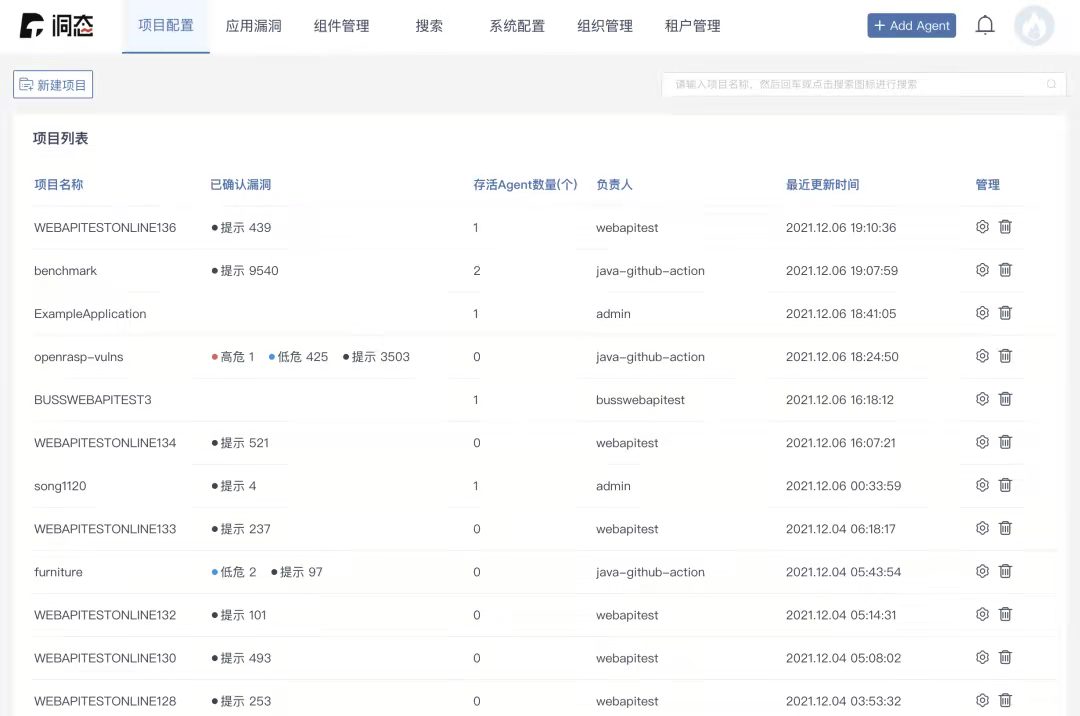Delete the ExampleApplication project
The height and width of the screenshot is (716, 1080).
click(x=1005, y=313)
